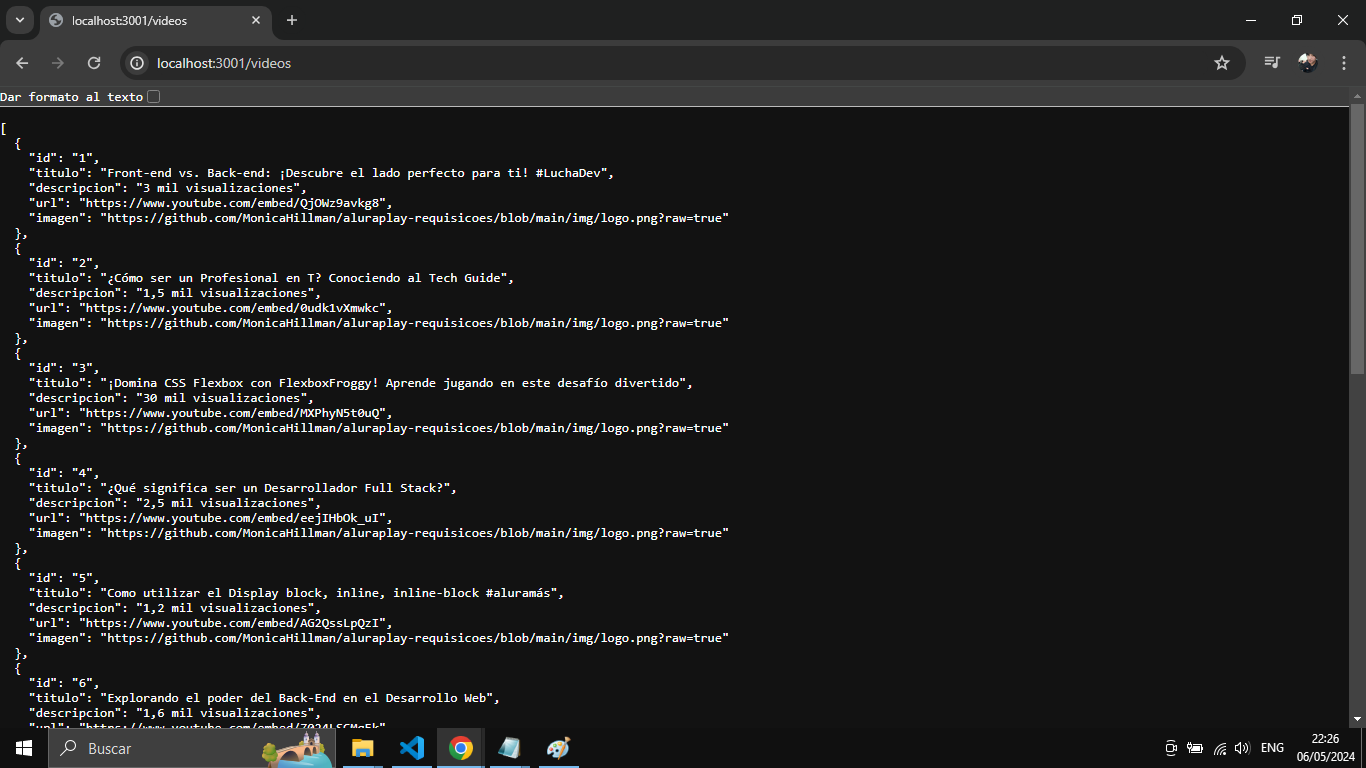Click the page scrollbar thumb
Viewport: 1366px width, 768px height.
1357,238
